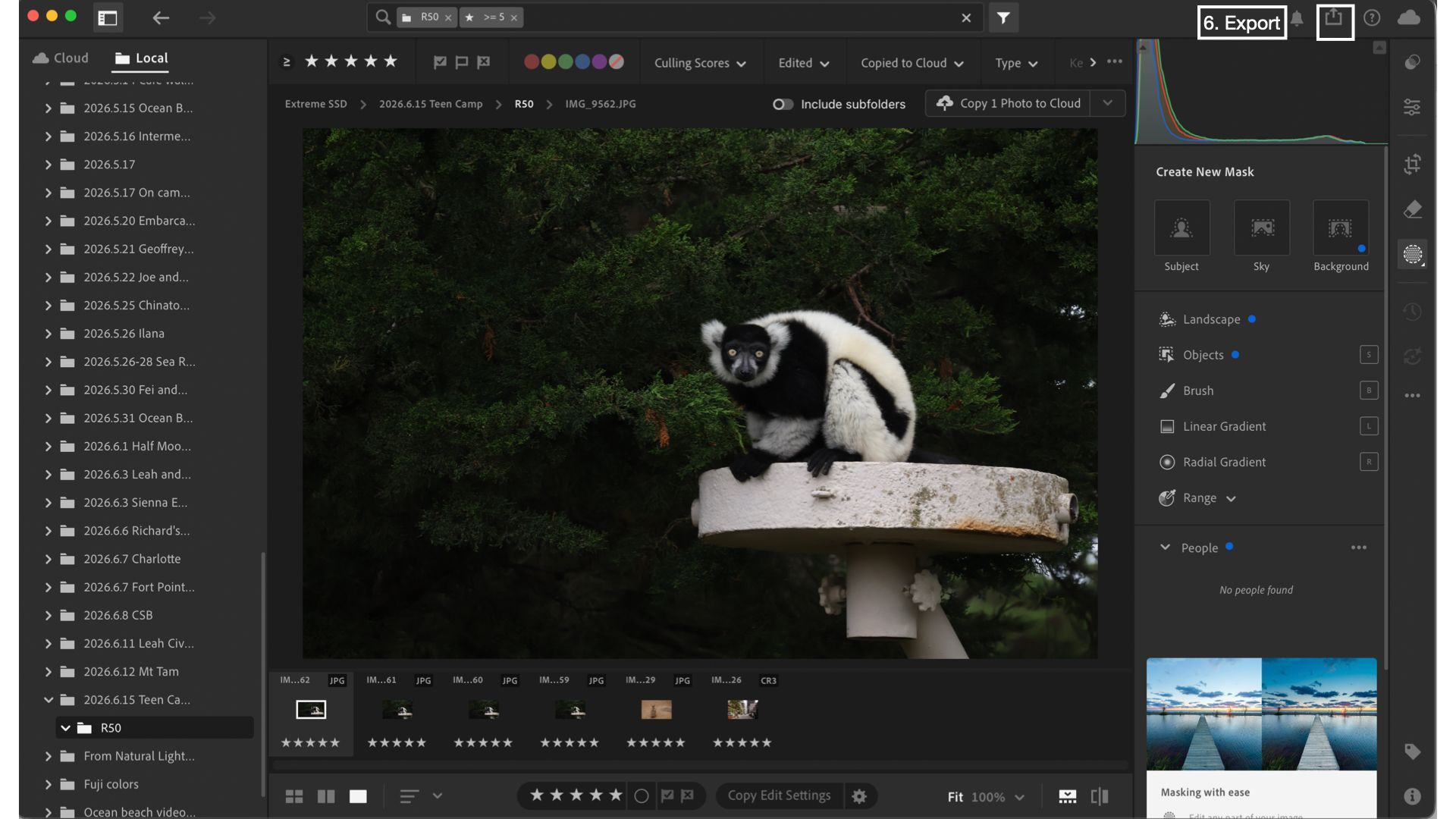
Task: Open Copied to Cloud filter dropdown
Action: click(912, 63)
